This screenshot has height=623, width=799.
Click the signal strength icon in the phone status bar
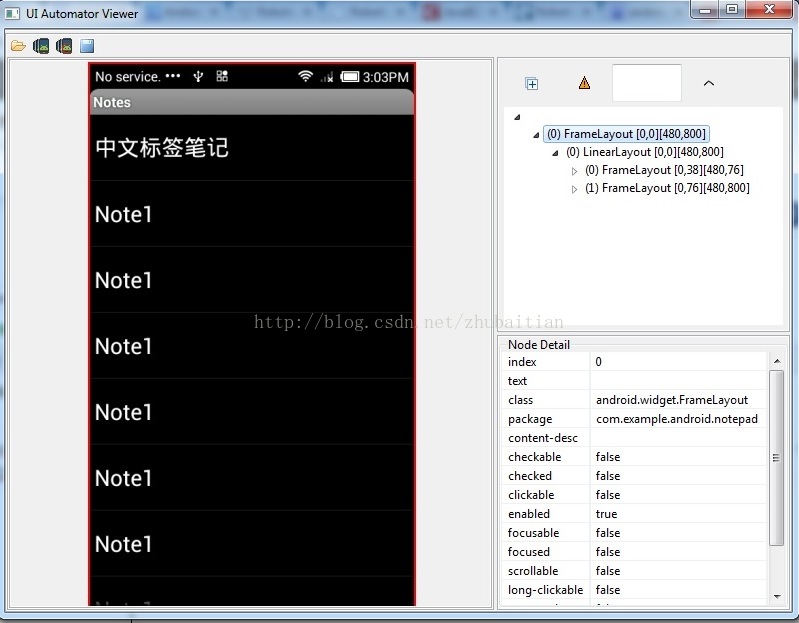327,77
